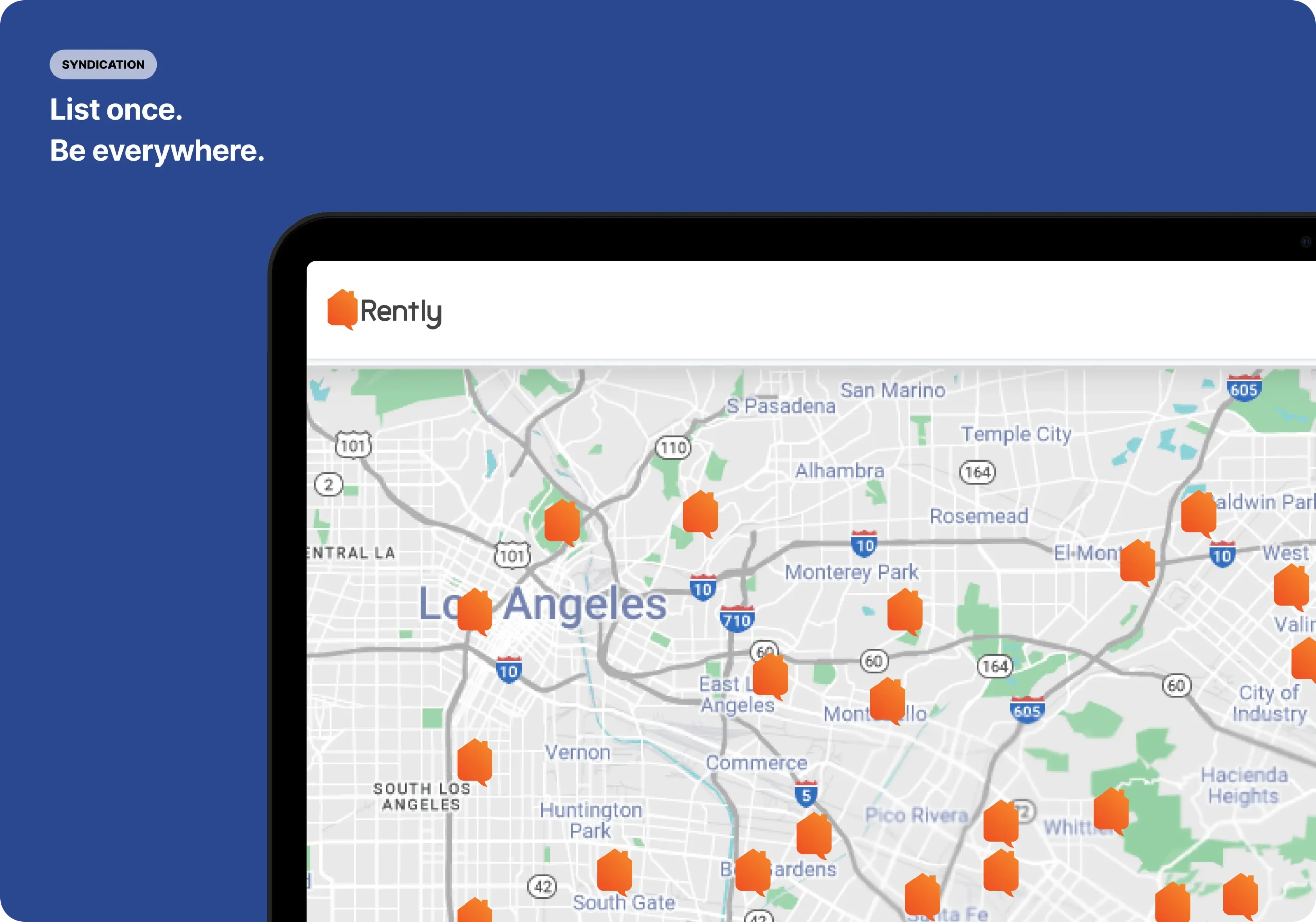Click the Huntington Park map label
Screen dimensions: 1316x922
click(x=590, y=820)
